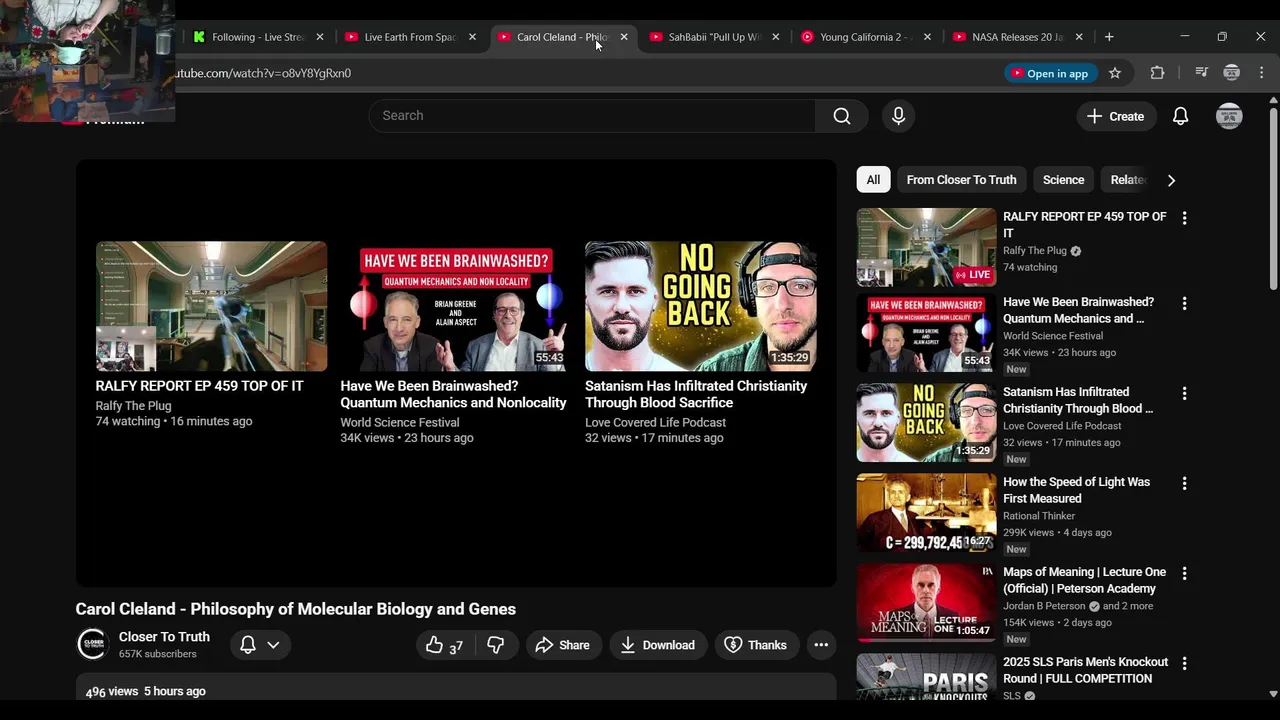
Task: Open options for Maps of Meaning video
Action: [1184, 573]
